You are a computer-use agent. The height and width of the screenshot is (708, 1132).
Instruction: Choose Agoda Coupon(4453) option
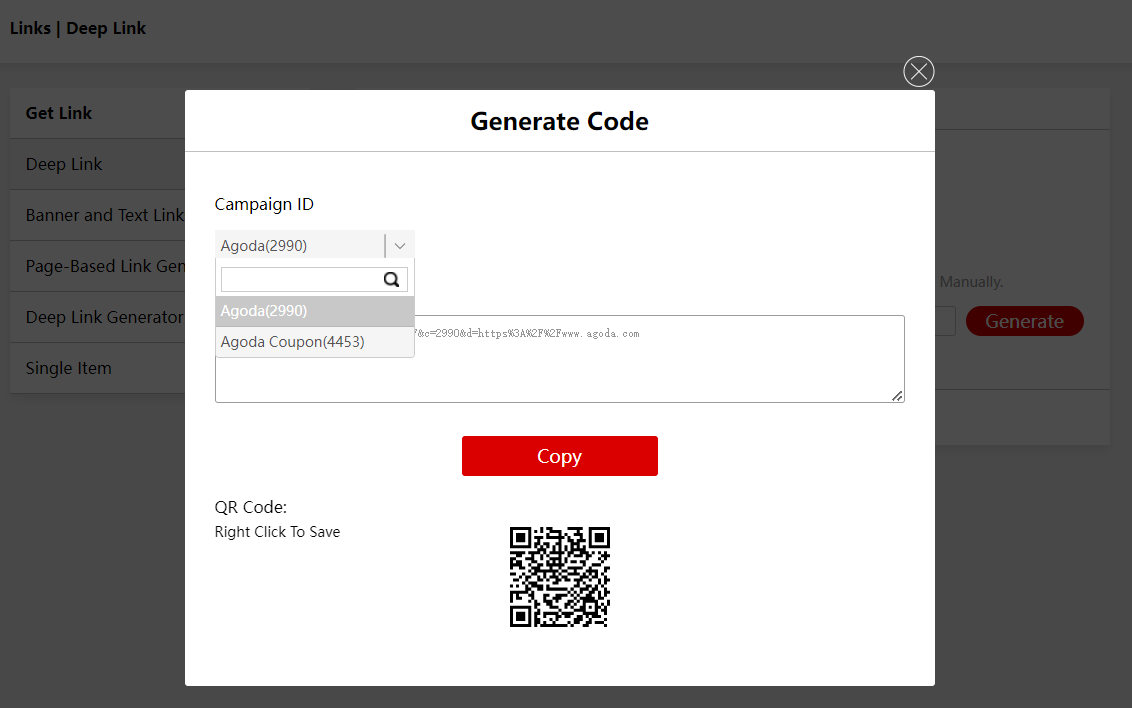(315, 341)
